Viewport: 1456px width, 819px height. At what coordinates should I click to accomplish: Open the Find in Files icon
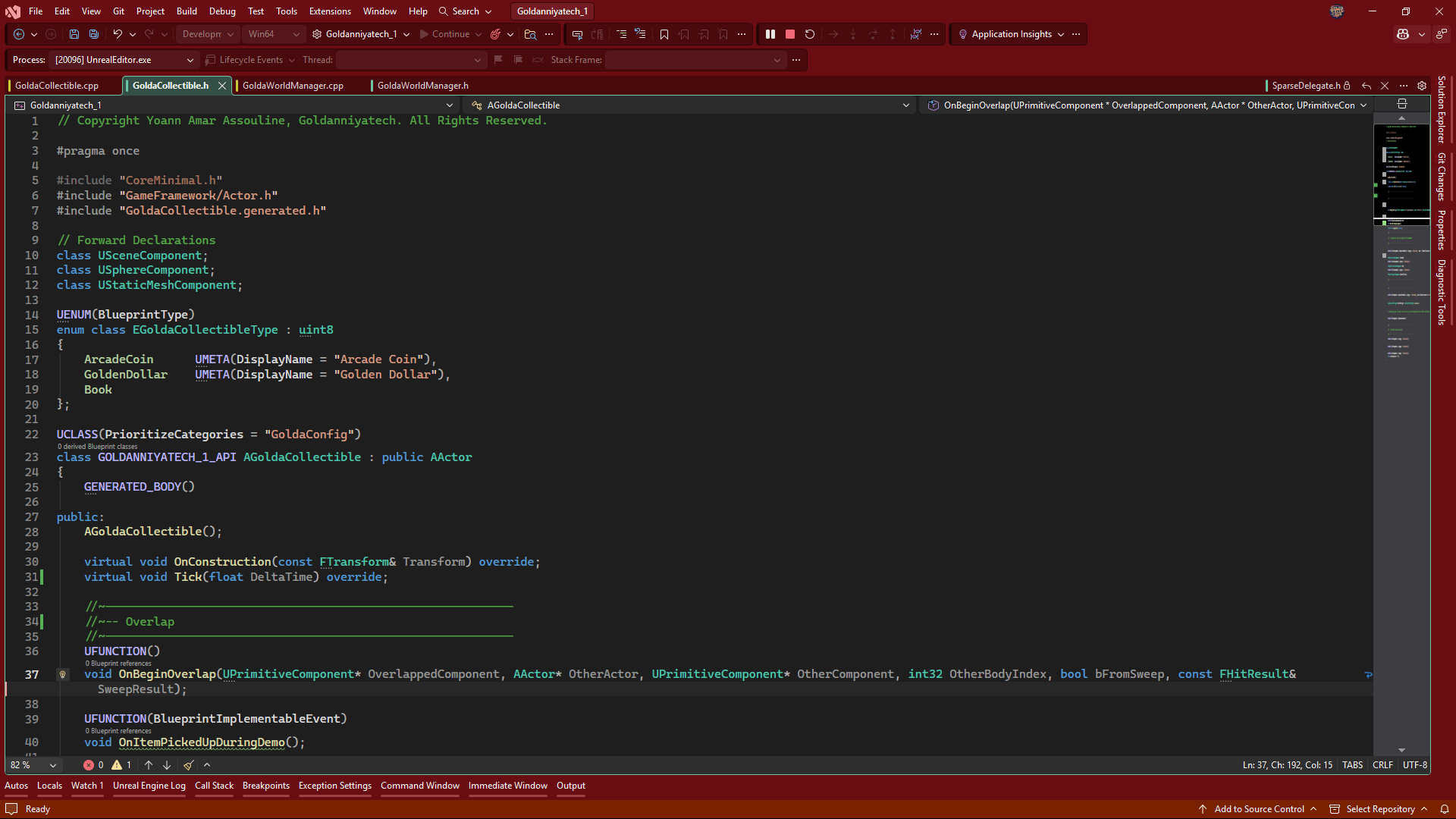(x=530, y=34)
